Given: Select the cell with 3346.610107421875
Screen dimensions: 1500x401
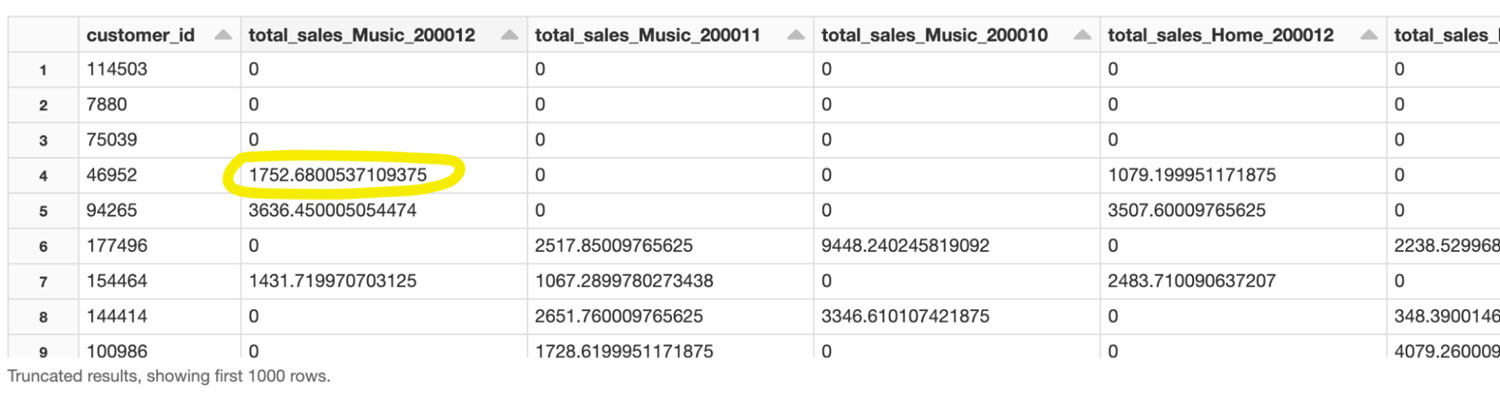Looking at the screenshot, I should click(x=905, y=317).
